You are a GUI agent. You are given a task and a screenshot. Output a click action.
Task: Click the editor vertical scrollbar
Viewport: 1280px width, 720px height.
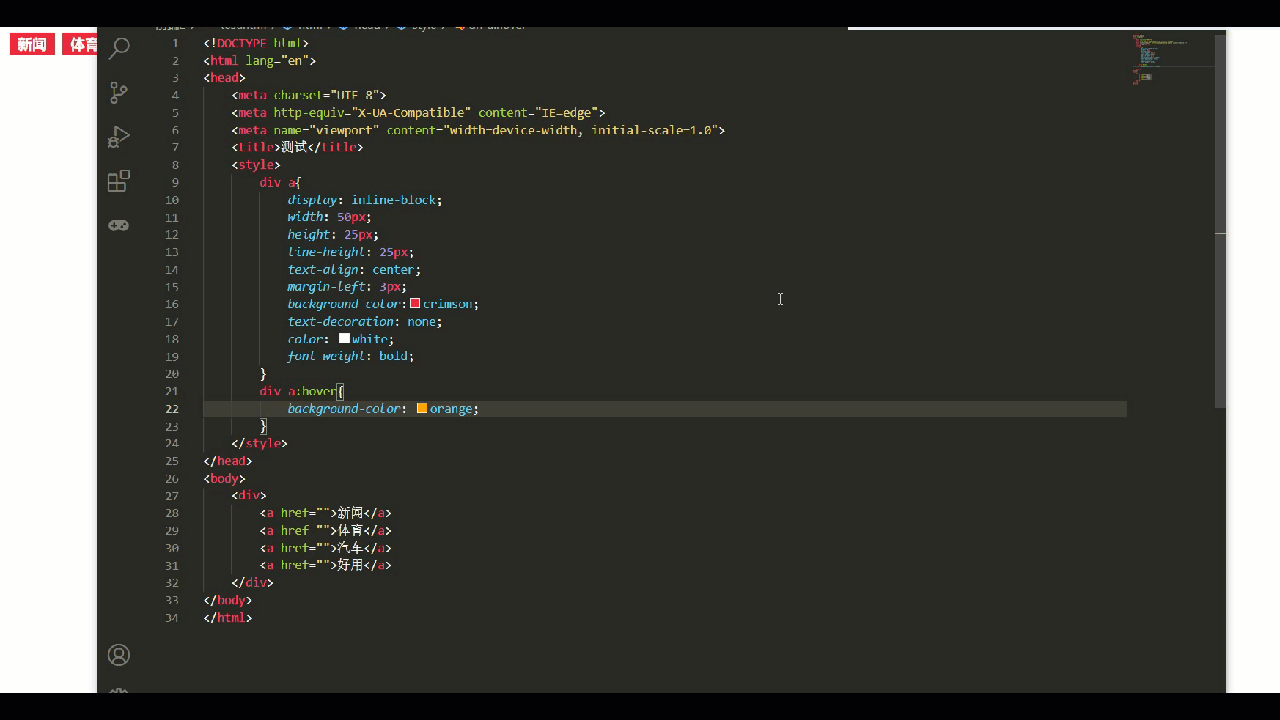(x=1220, y=220)
